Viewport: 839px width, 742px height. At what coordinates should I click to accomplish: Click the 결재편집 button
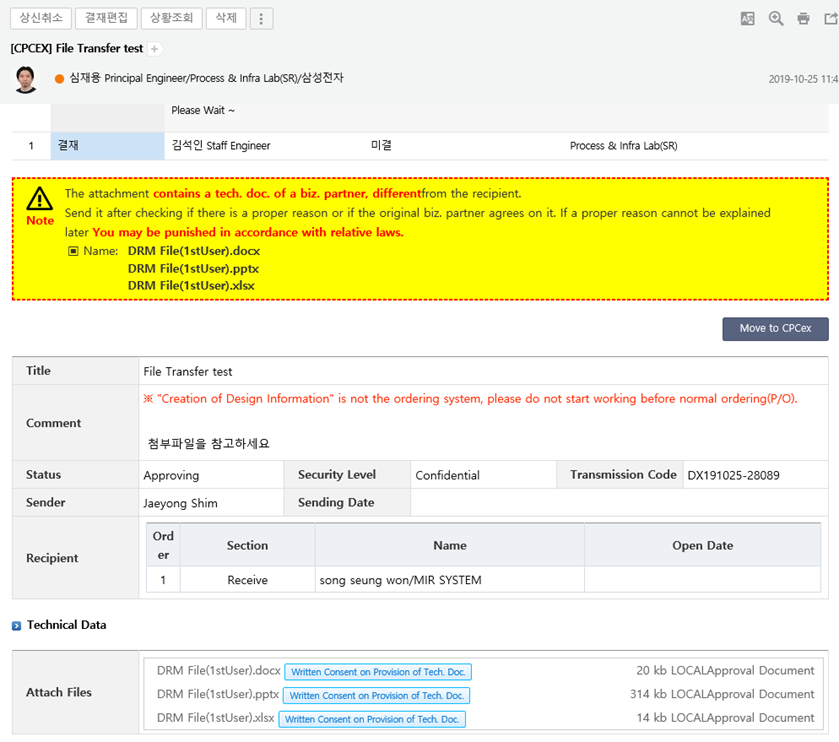(x=105, y=19)
